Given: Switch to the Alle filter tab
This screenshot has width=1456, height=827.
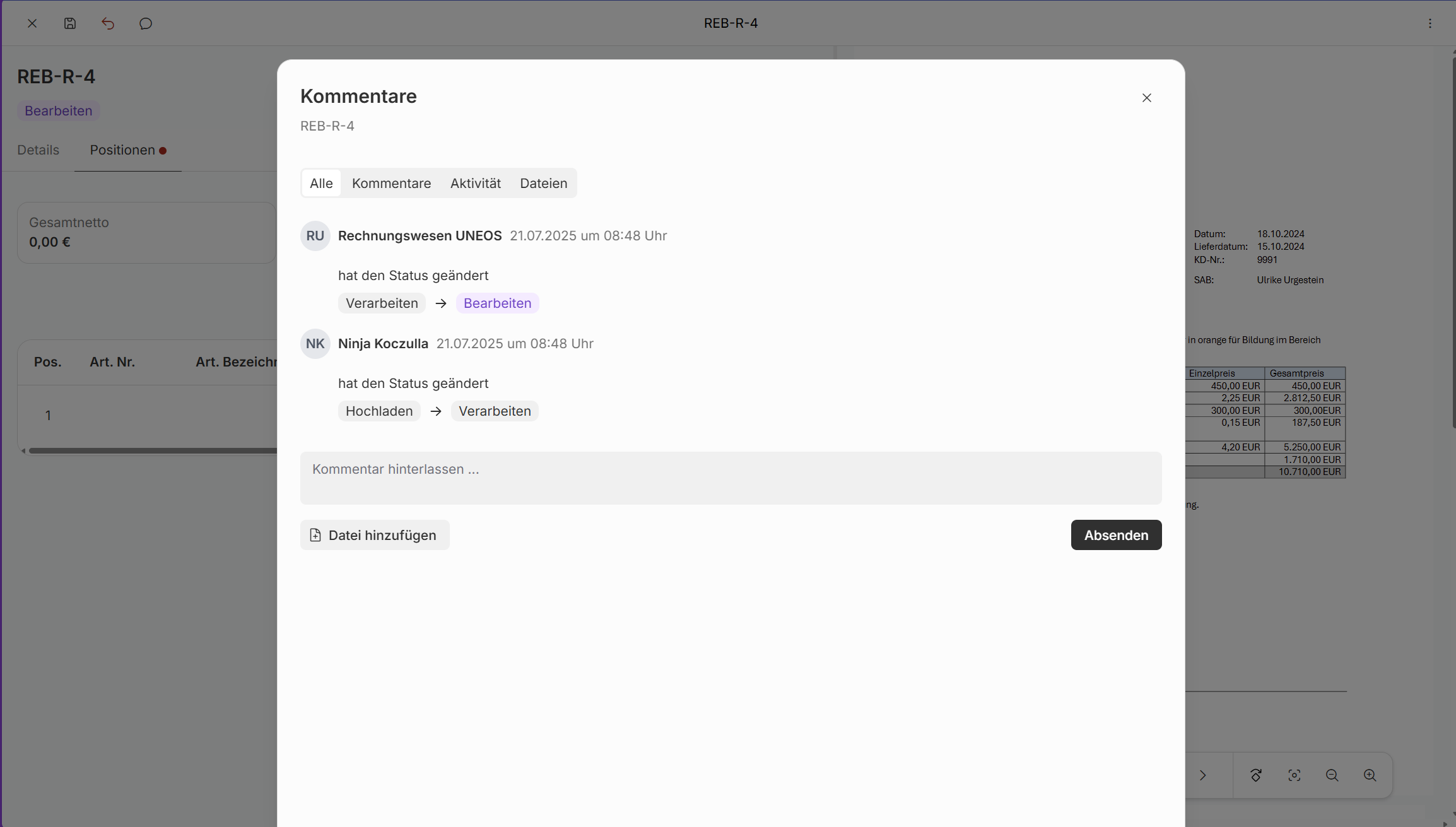Looking at the screenshot, I should [321, 184].
